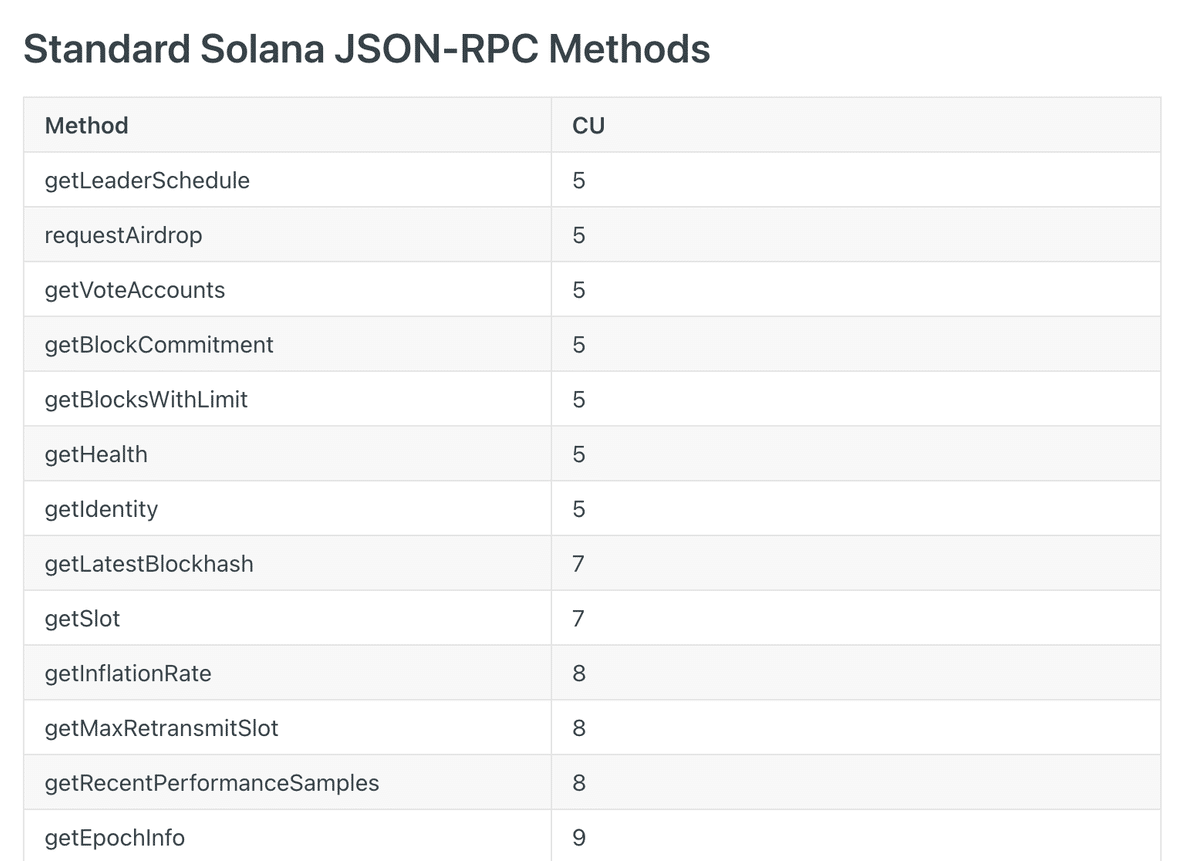Click the Method column header
Image resolution: width=1200 pixels, height=861 pixels.
point(87,125)
